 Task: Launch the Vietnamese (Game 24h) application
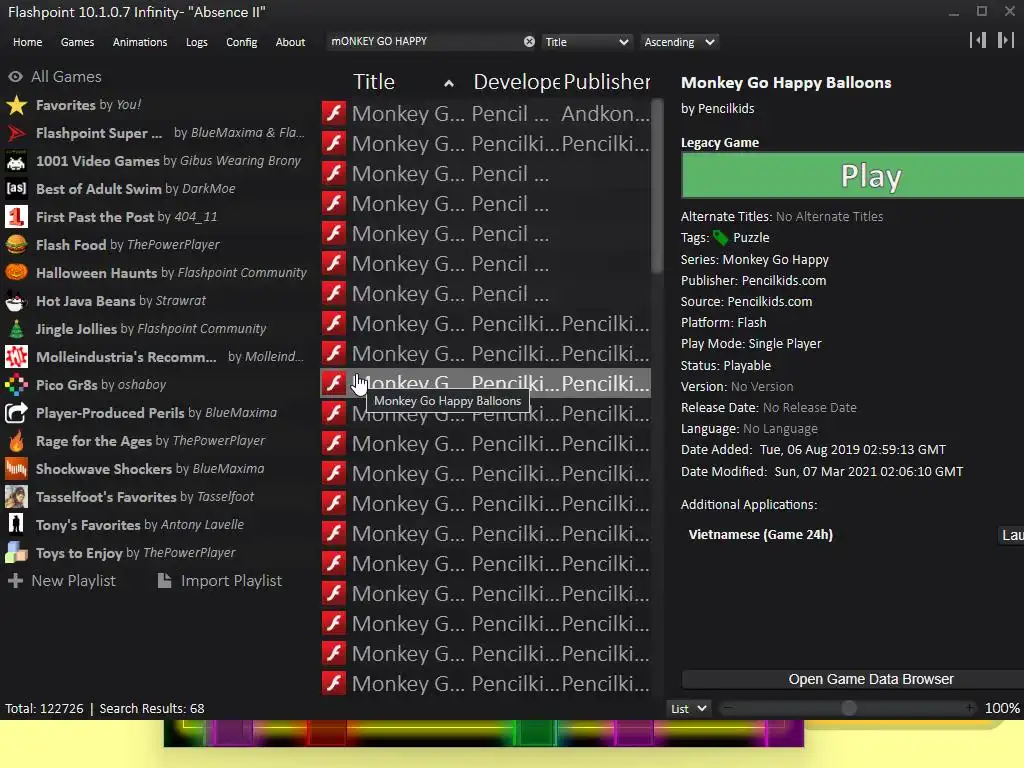pos(1012,535)
